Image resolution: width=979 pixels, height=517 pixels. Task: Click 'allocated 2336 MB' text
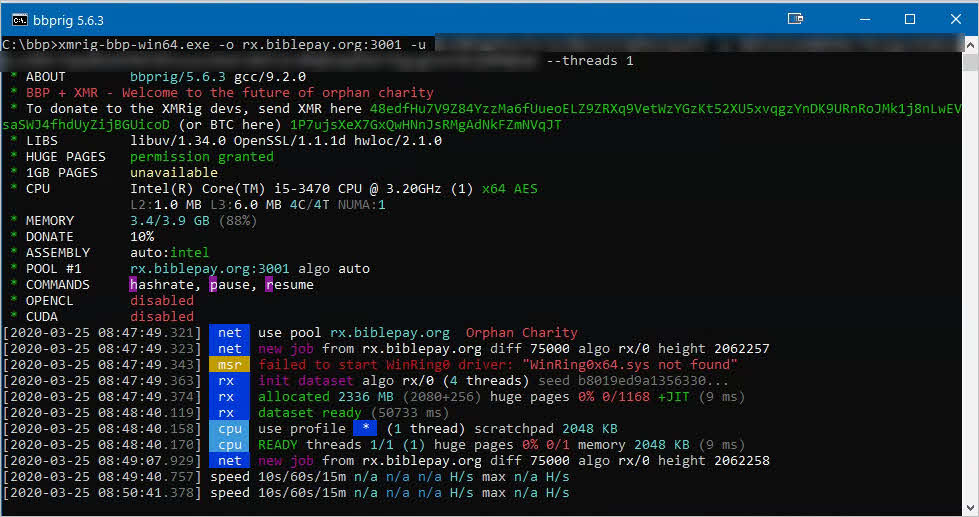(x=326, y=396)
